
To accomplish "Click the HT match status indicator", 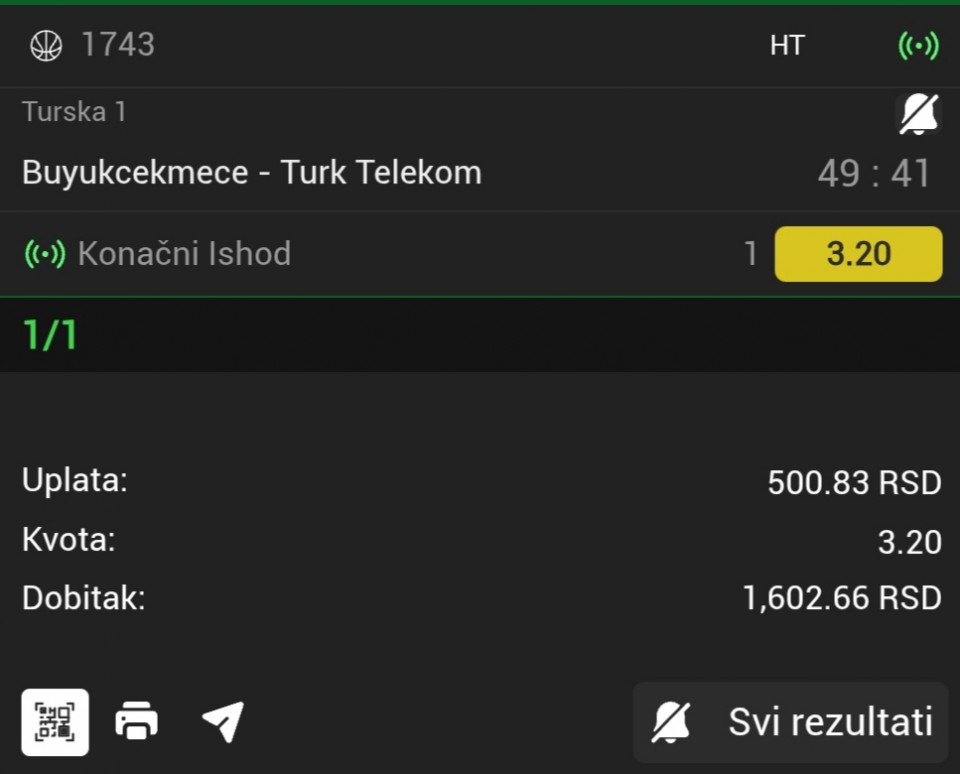I will pyautogui.click(x=787, y=45).
